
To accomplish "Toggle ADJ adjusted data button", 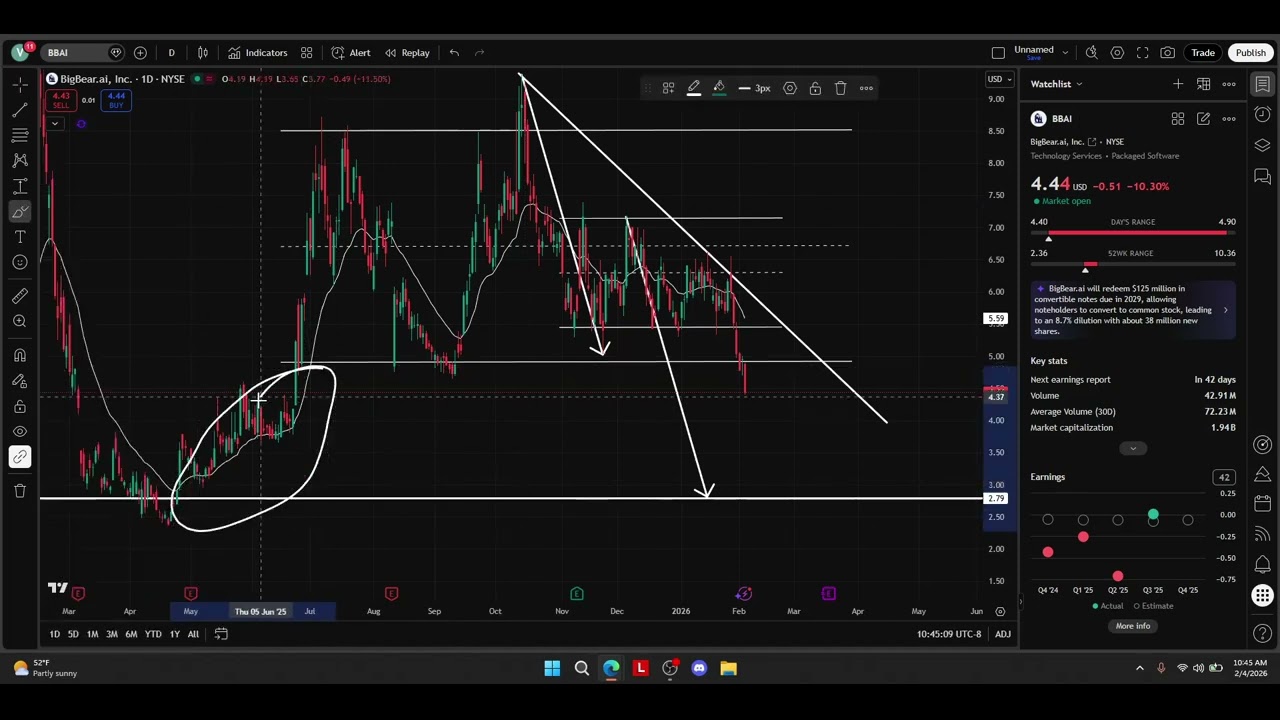I will [1003, 634].
